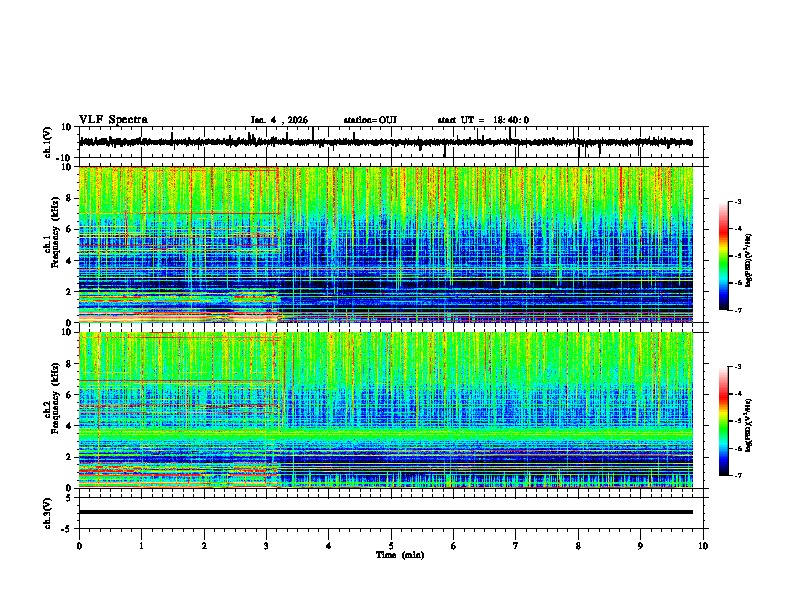This screenshot has width=792, height=612.
Task: Click the ch.3 flat black voltage trace
Action: (x=386, y=512)
